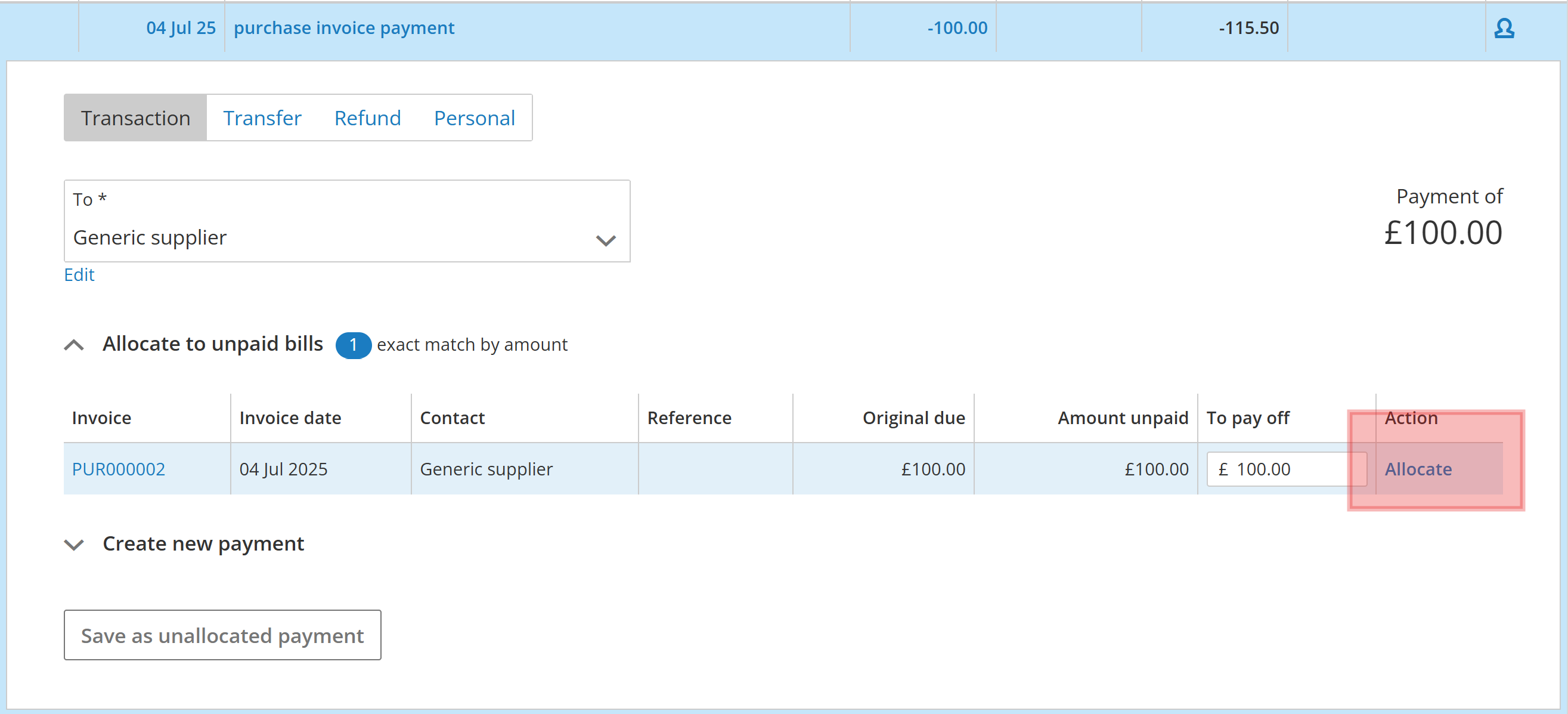Click the Invoice column header

coord(102,418)
